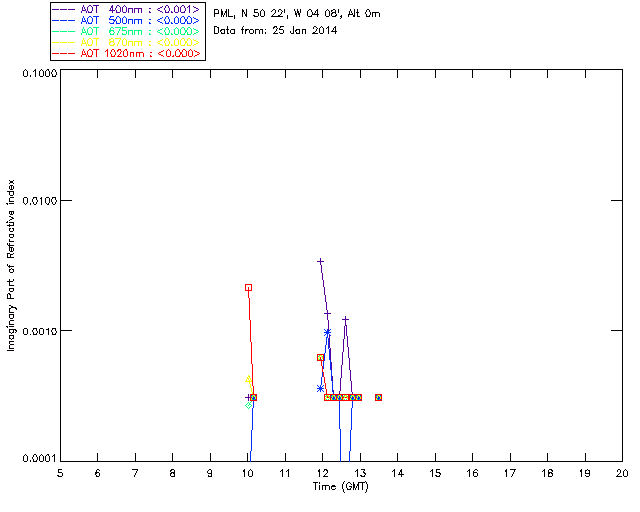The width and height of the screenshot is (640, 512).
Task: Click the 0.0010 y-axis tick label
Action: pyautogui.click(x=40, y=331)
